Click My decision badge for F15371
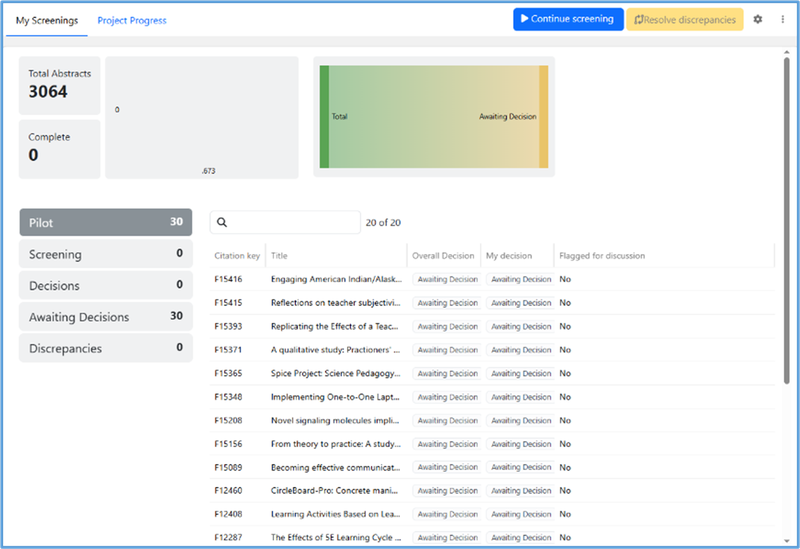The image size is (800, 549). (520, 350)
